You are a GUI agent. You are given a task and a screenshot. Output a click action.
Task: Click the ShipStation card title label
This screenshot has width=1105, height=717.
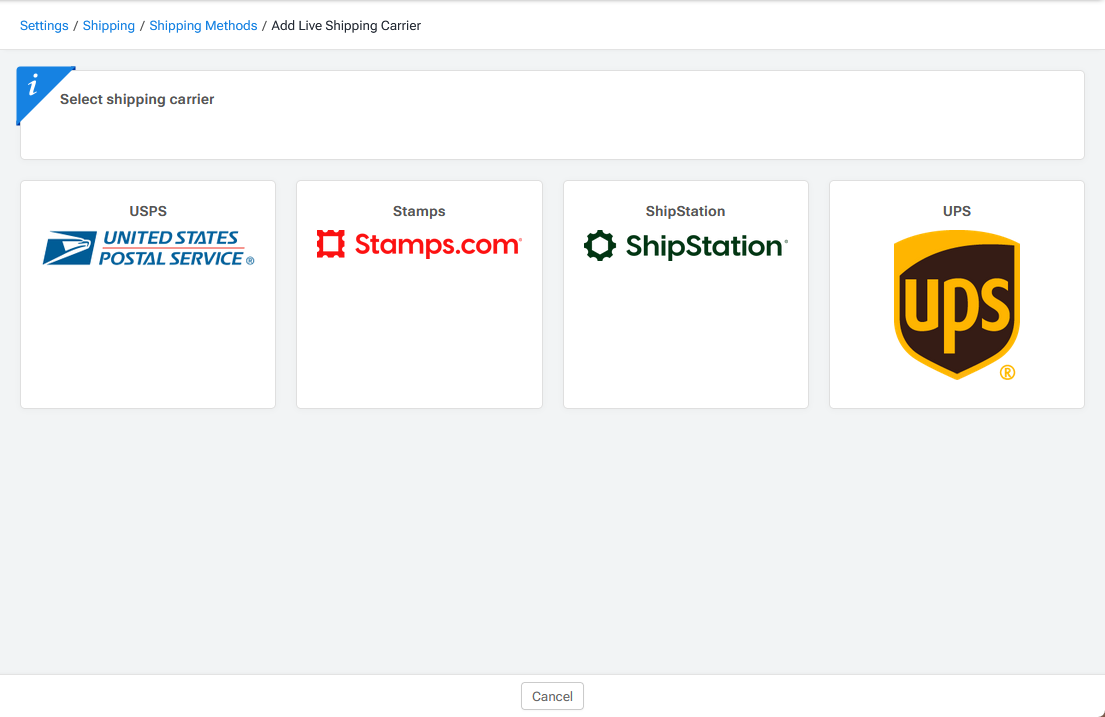[686, 211]
